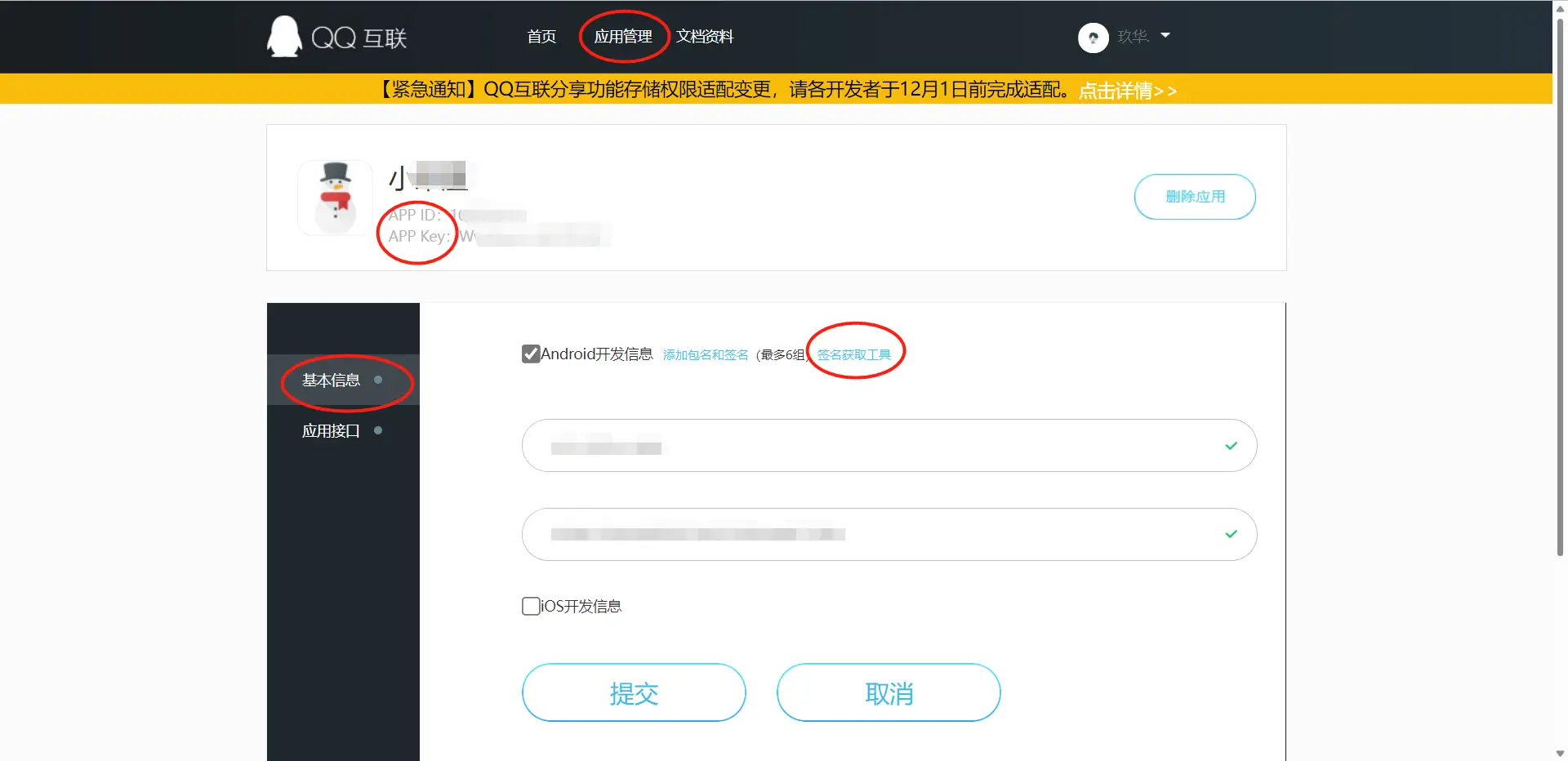Click the QQ互联 penguin logo
1568x761 pixels.
[x=283, y=36]
